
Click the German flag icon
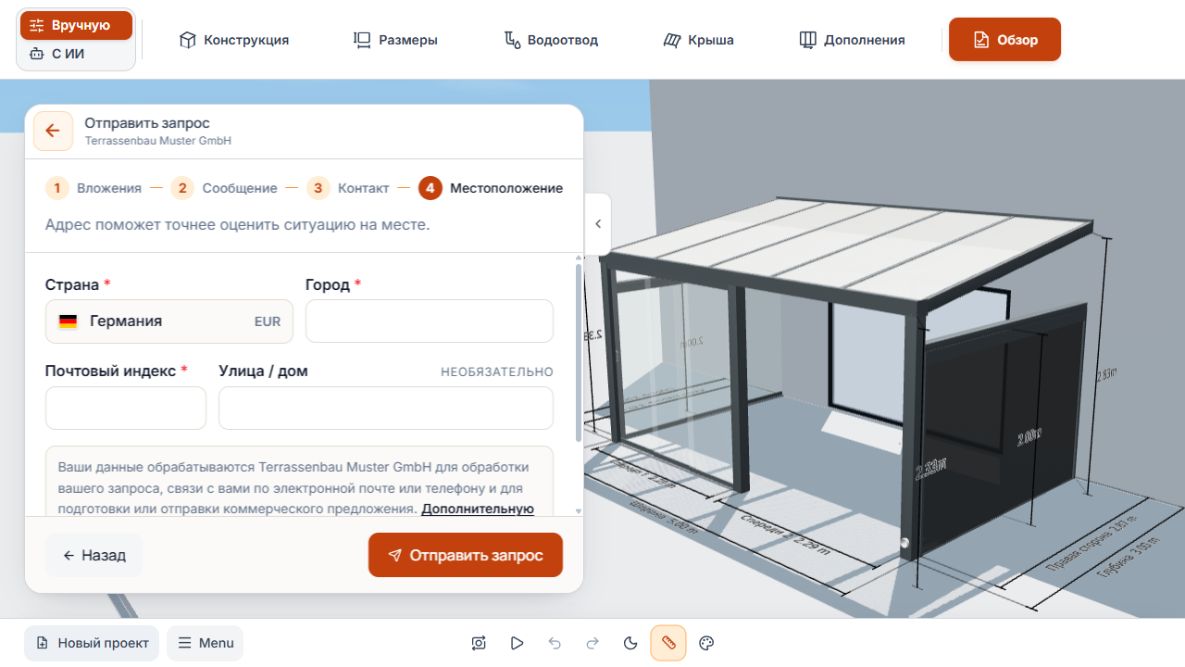pos(68,321)
